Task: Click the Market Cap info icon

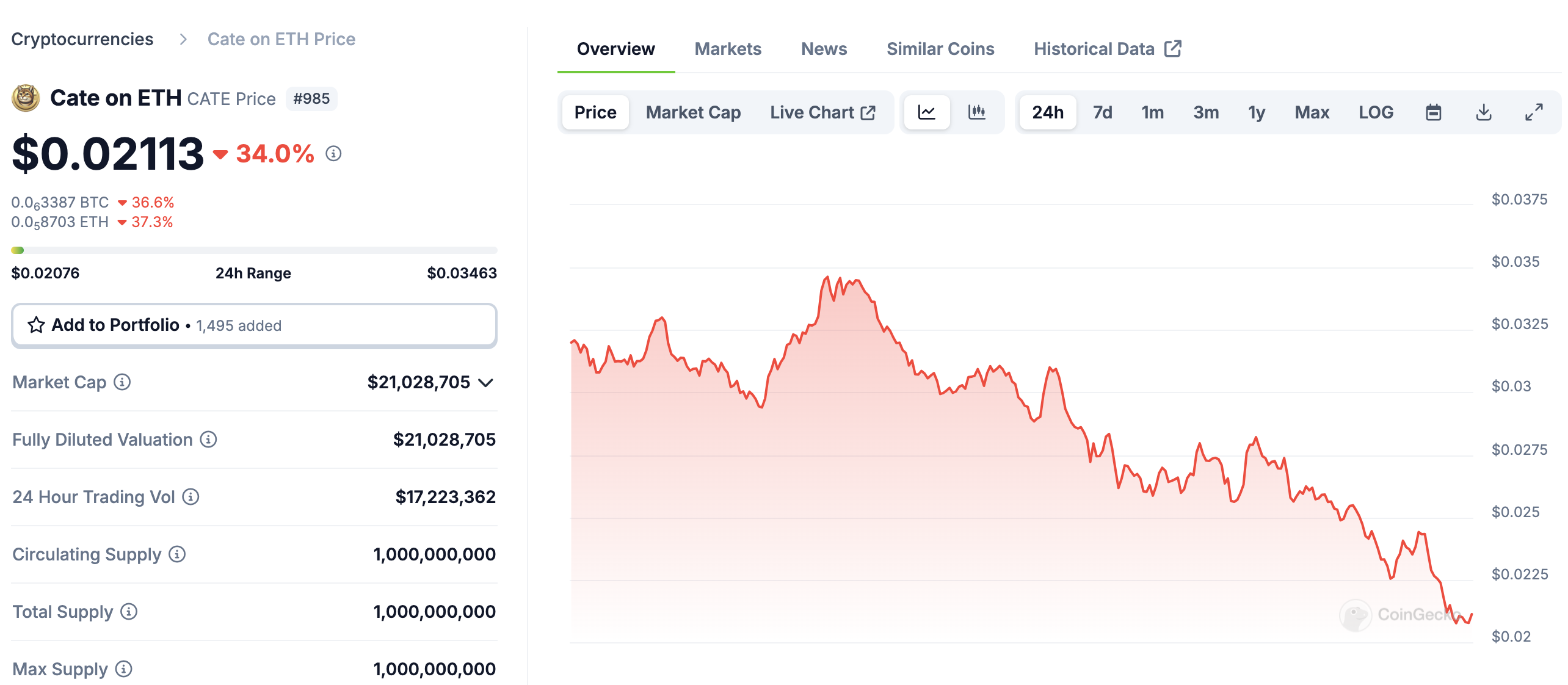Action: tap(122, 382)
